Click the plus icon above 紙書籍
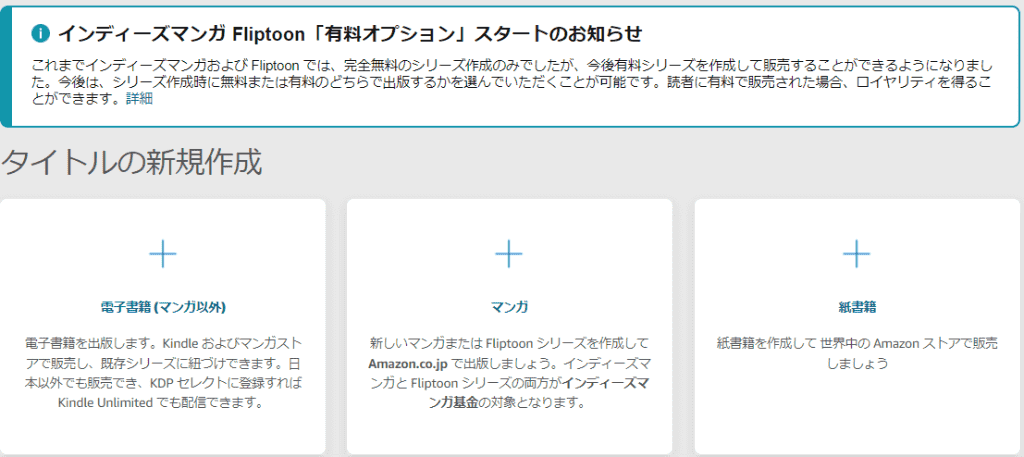This screenshot has width=1024, height=457. point(856,254)
